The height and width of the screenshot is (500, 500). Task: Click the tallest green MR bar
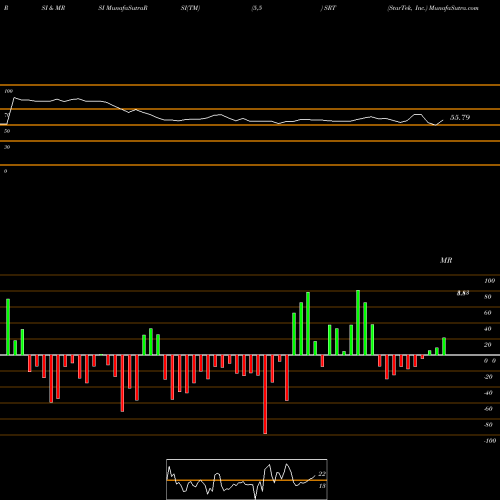(x=358, y=323)
